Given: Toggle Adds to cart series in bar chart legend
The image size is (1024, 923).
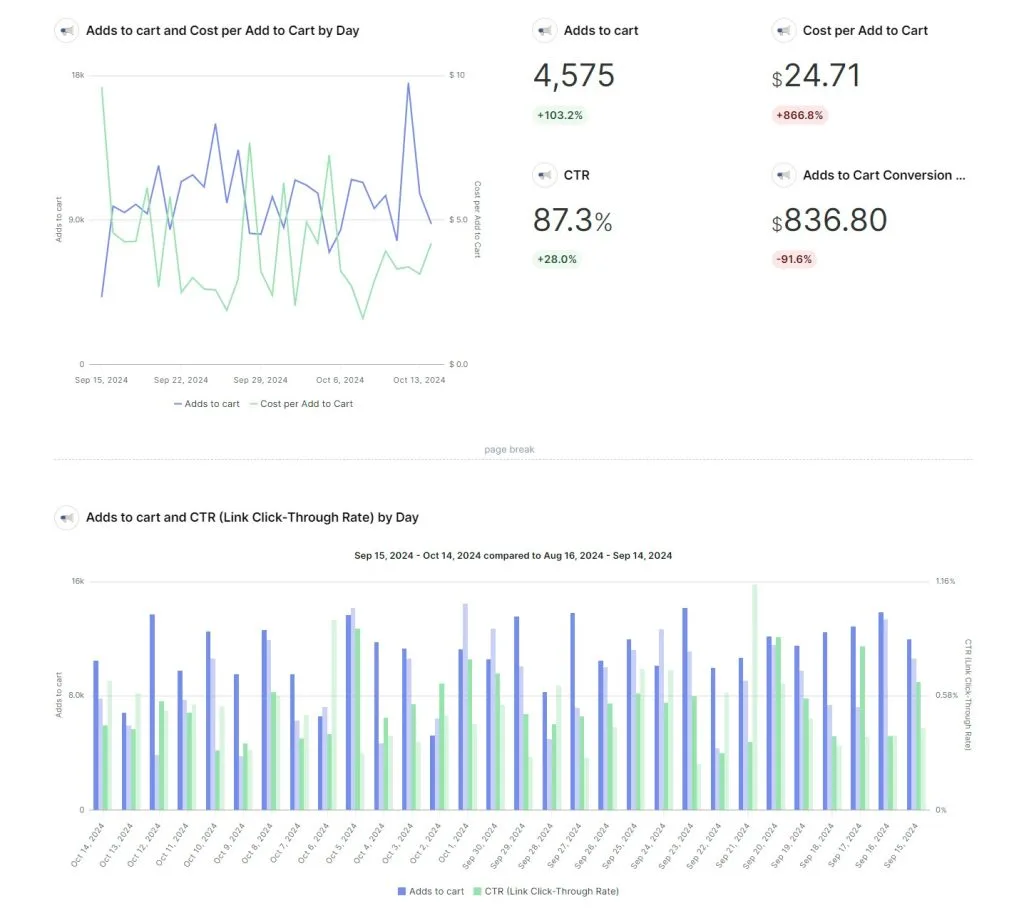Looking at the screenshot, I should click(x=431, y=891).
